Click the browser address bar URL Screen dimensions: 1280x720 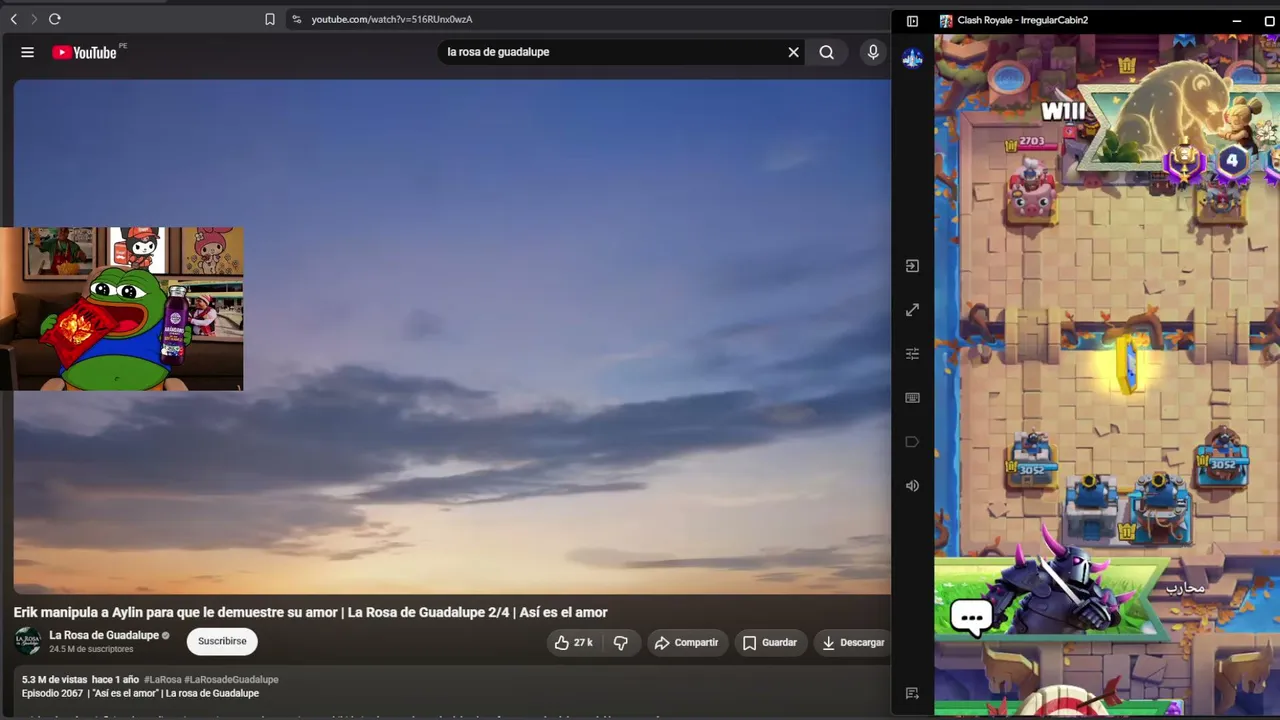(x=391, y=19)
